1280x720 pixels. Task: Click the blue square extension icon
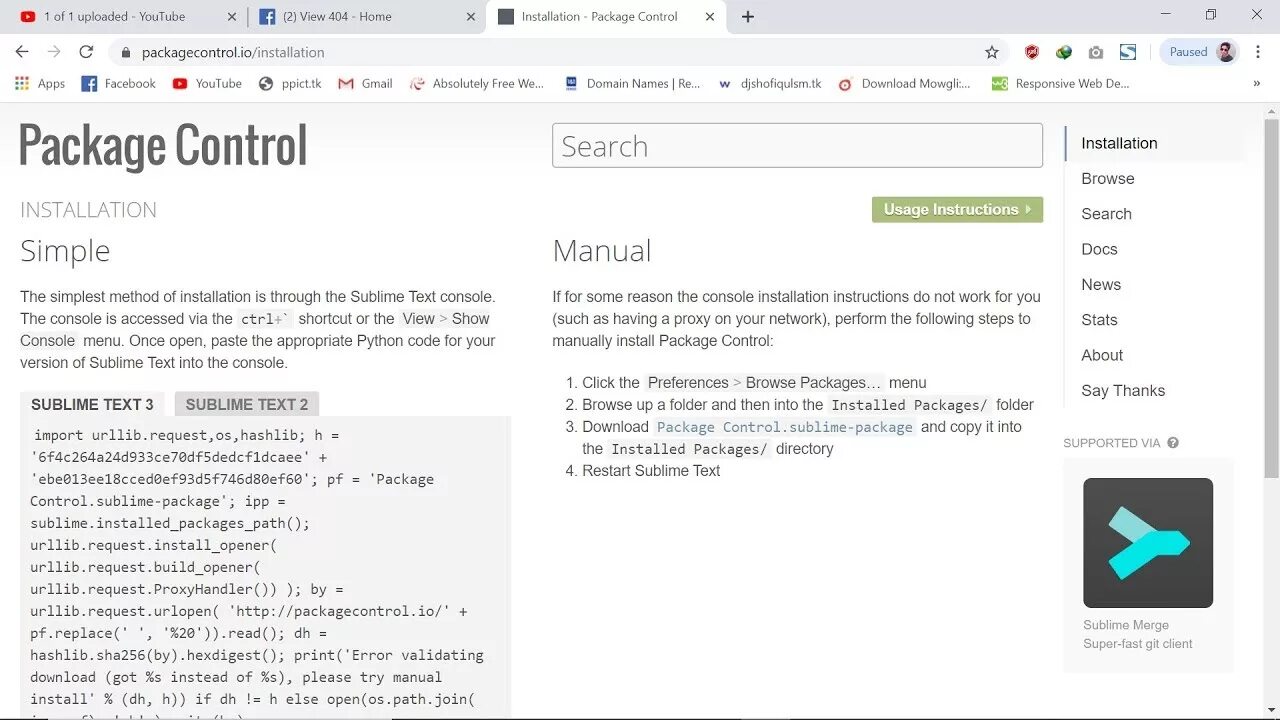pos(1128,52)
